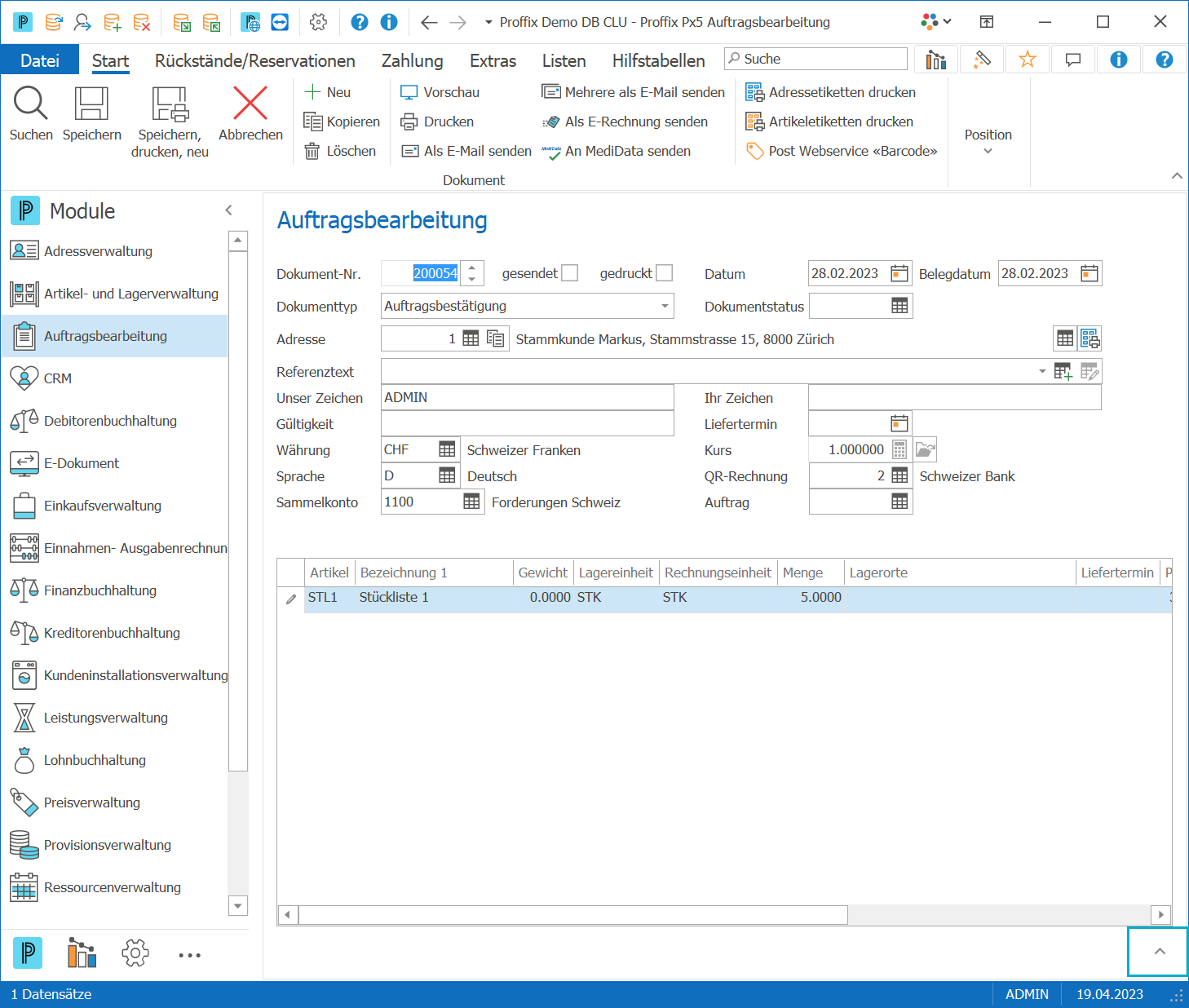Click the Suche search field
1189x1008 pixels.
(x=816, y=59)
